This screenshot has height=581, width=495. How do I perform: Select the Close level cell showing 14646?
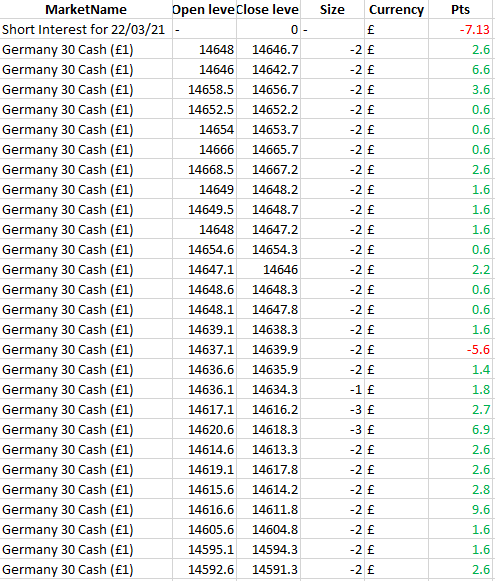268,269
